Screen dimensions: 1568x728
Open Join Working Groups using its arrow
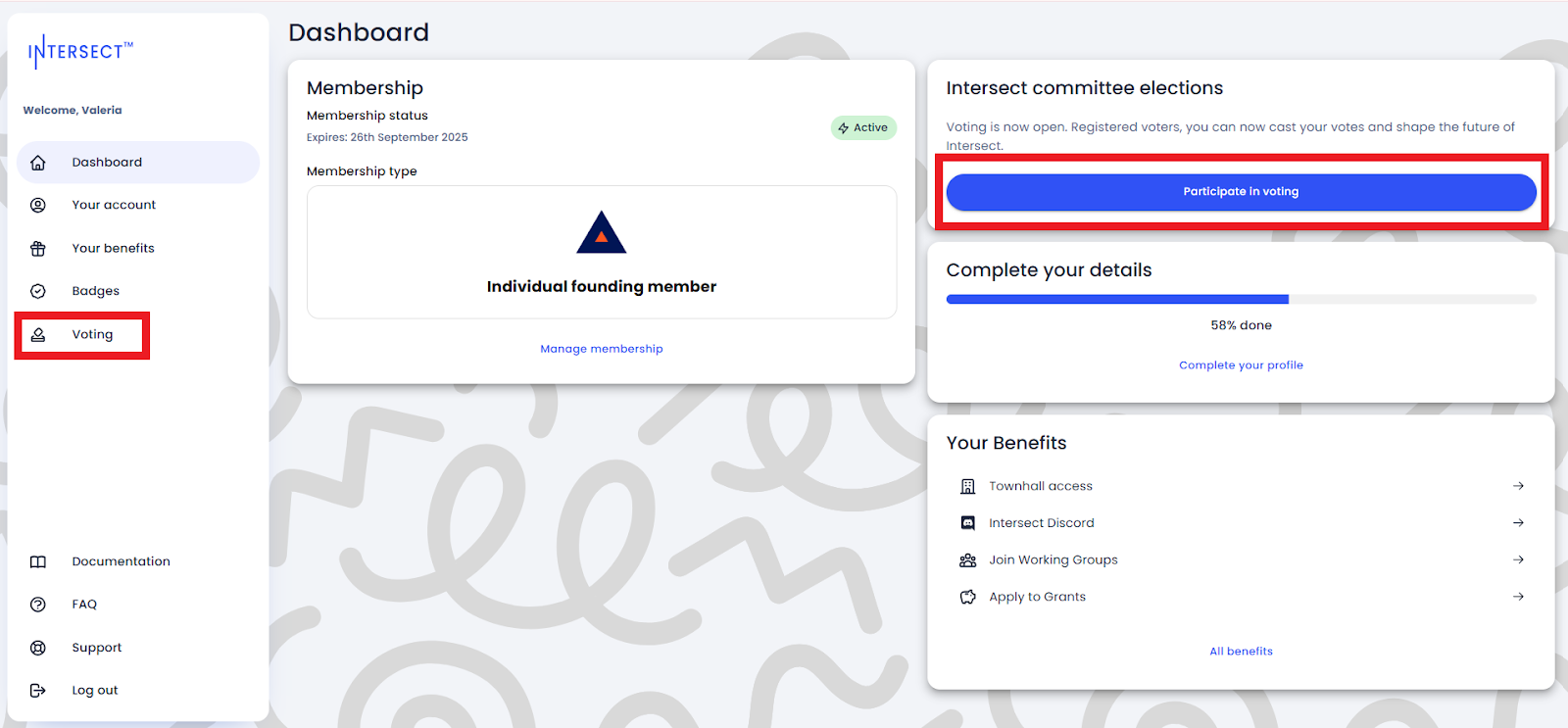coord(1518,559)
